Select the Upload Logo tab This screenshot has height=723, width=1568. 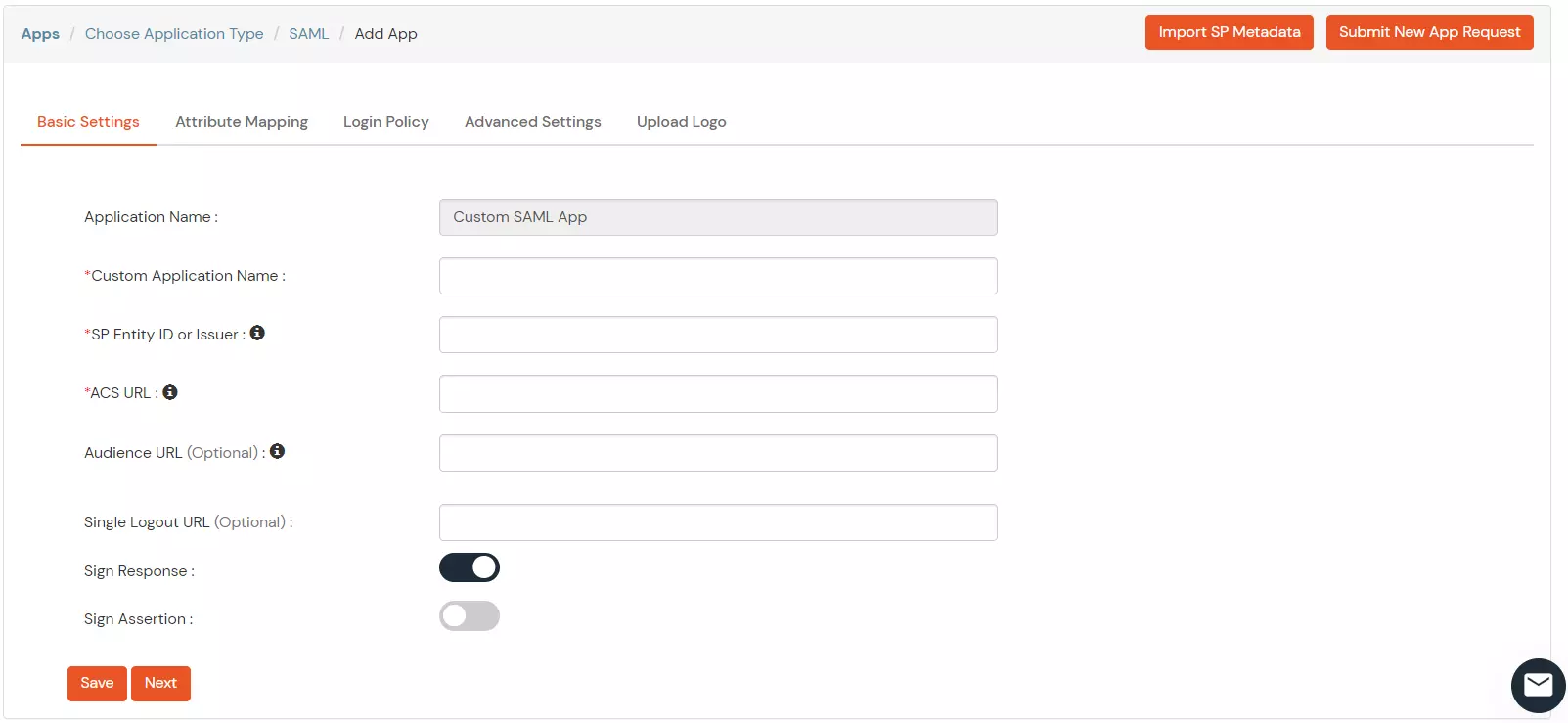tap(682, 122)
